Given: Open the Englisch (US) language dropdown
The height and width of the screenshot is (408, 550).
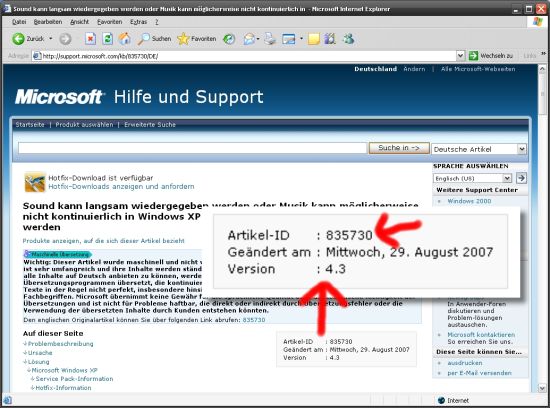Looking at the screenshot, I should (x=472, y=178).
